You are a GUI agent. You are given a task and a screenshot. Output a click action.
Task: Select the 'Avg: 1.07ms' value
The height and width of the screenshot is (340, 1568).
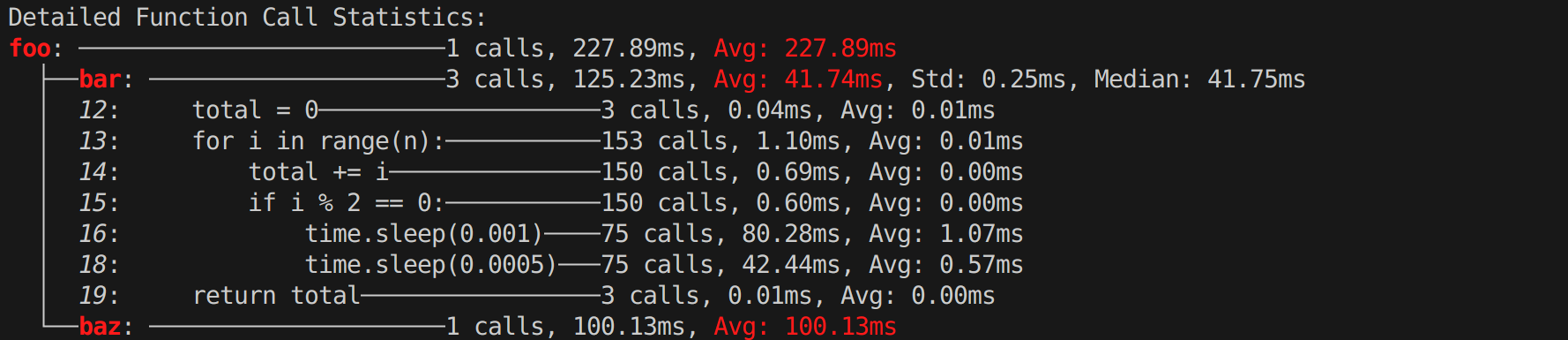point(946,234)
